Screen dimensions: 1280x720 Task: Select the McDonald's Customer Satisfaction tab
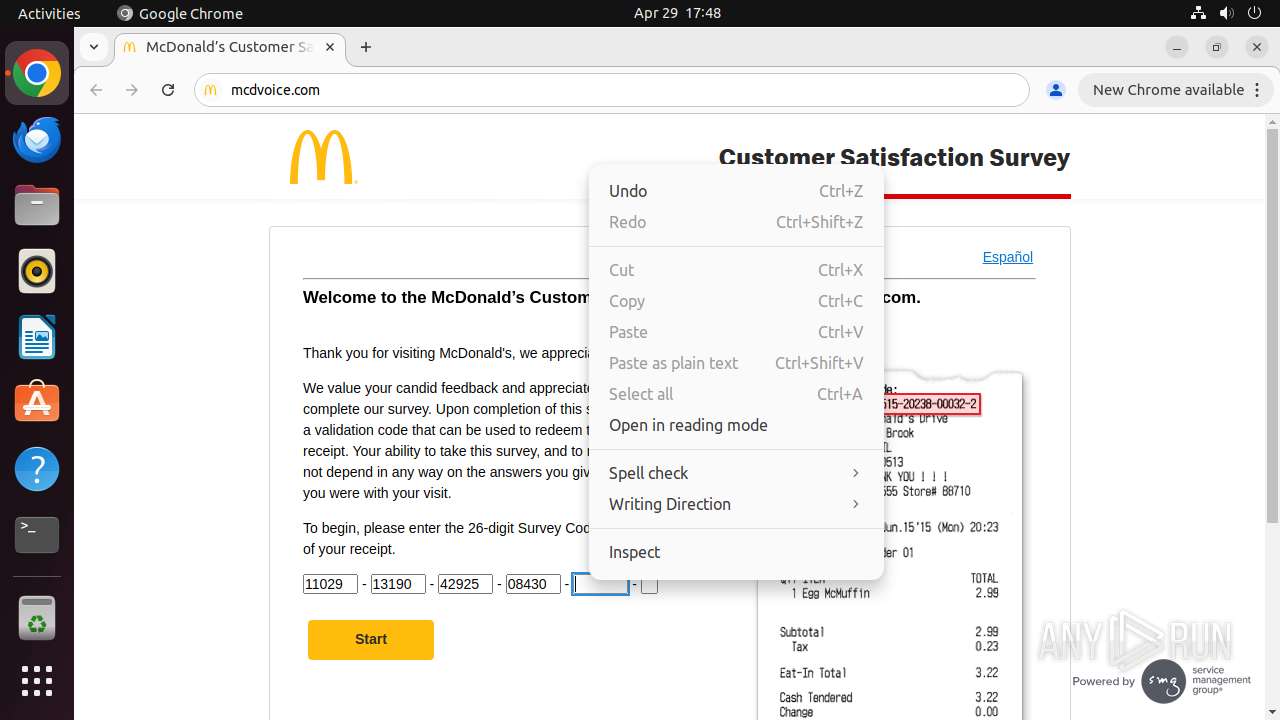click(x=230, y=47)
